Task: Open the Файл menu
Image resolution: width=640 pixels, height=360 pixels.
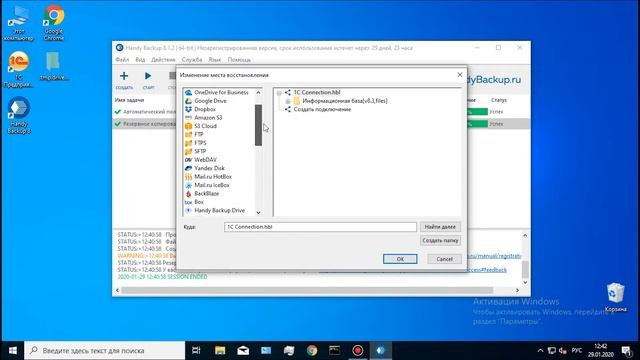Action: tap(122, 60)
